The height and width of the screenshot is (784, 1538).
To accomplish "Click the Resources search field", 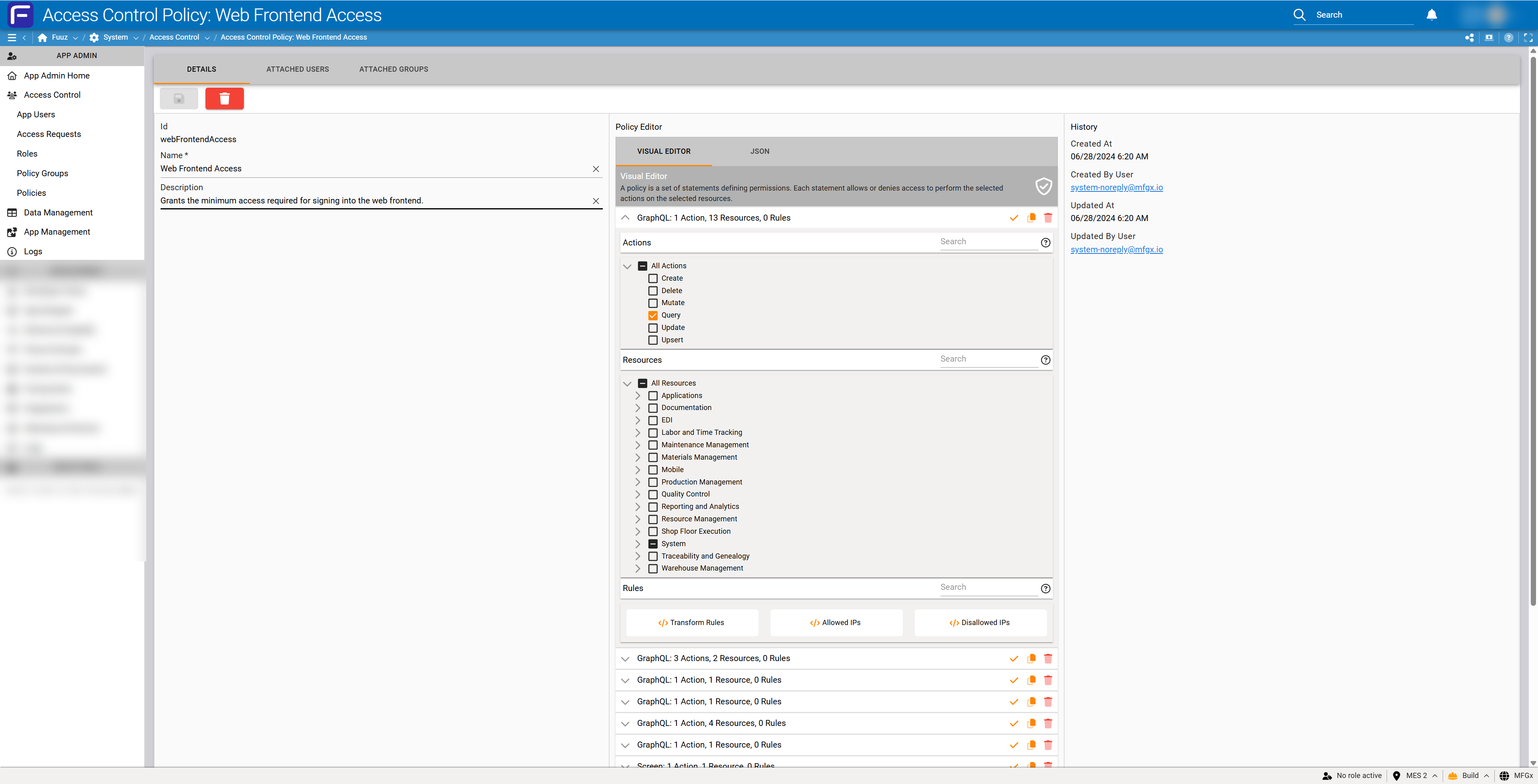I will 989,360.
